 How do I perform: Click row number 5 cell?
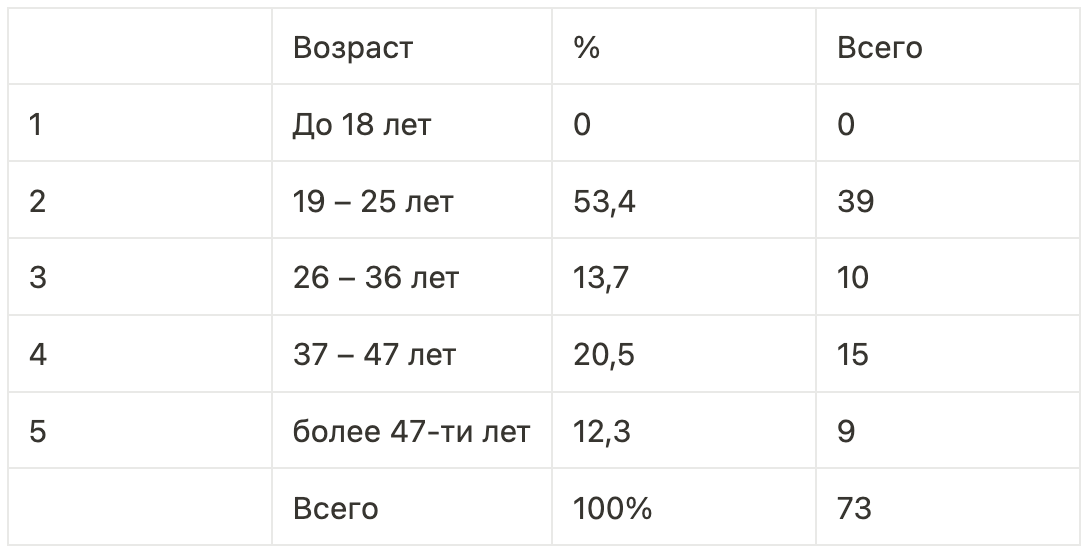[x=38, y=431]
